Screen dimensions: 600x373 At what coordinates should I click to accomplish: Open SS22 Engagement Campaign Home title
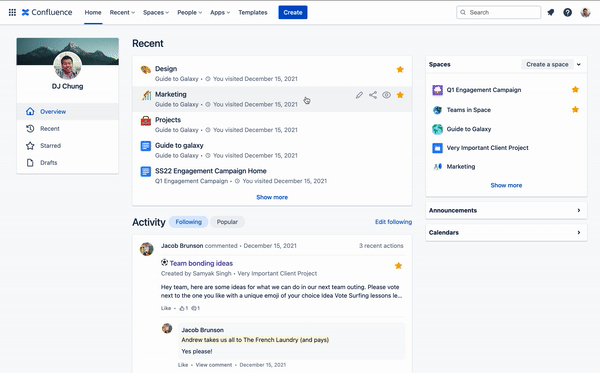pos(210,171)
